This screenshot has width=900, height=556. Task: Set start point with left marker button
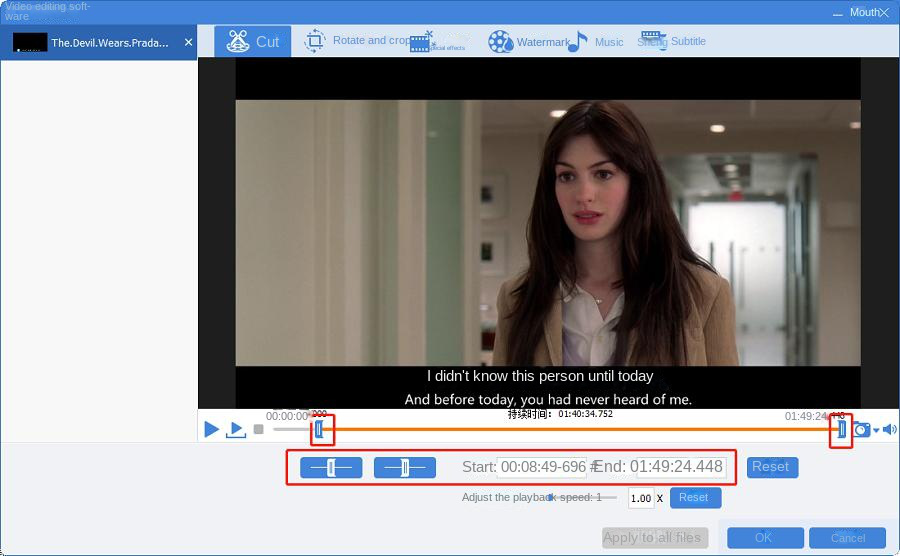(331, 468)
